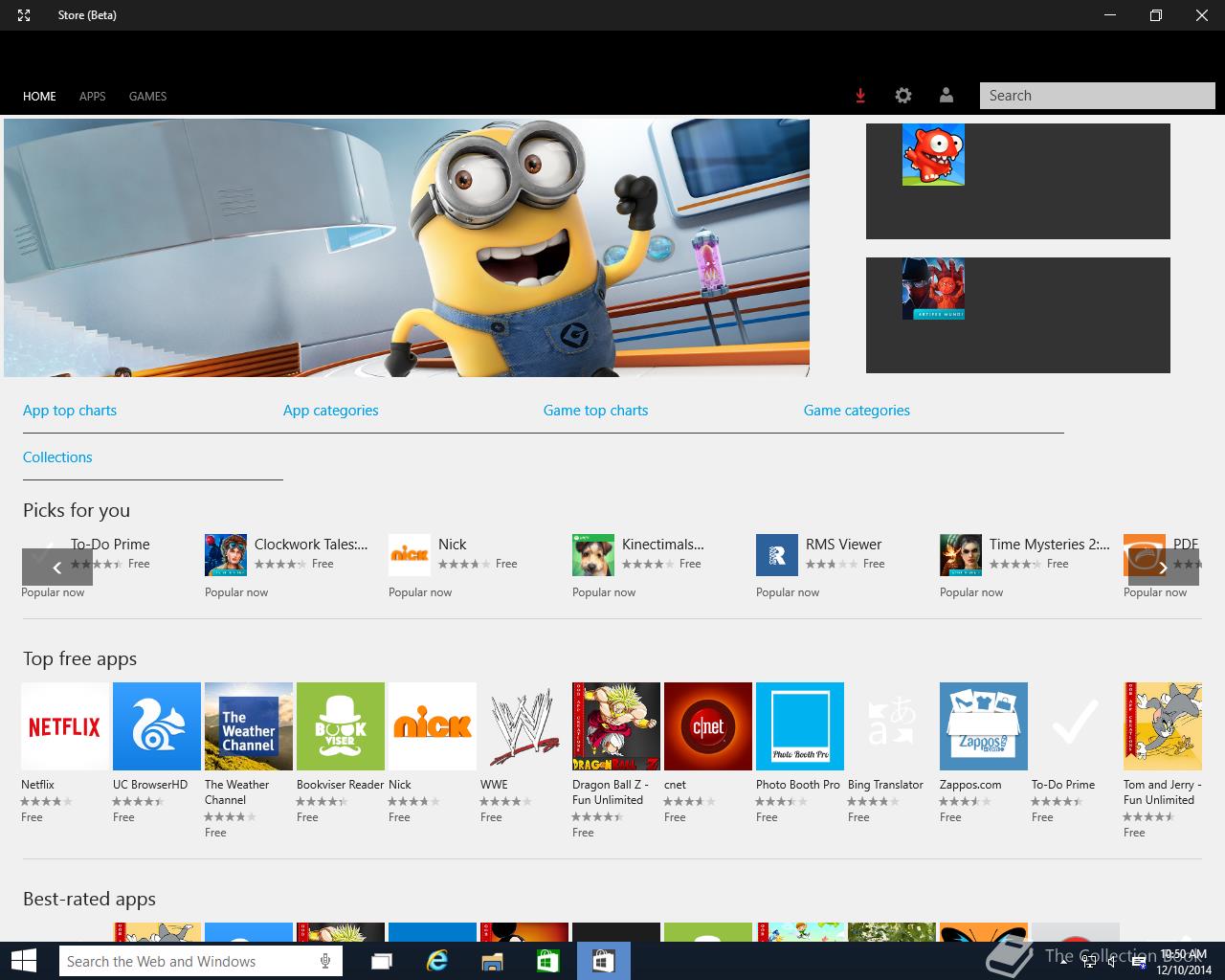Click the Search field in Store
1225x980 pixels.
click(x=1097, y=96)
